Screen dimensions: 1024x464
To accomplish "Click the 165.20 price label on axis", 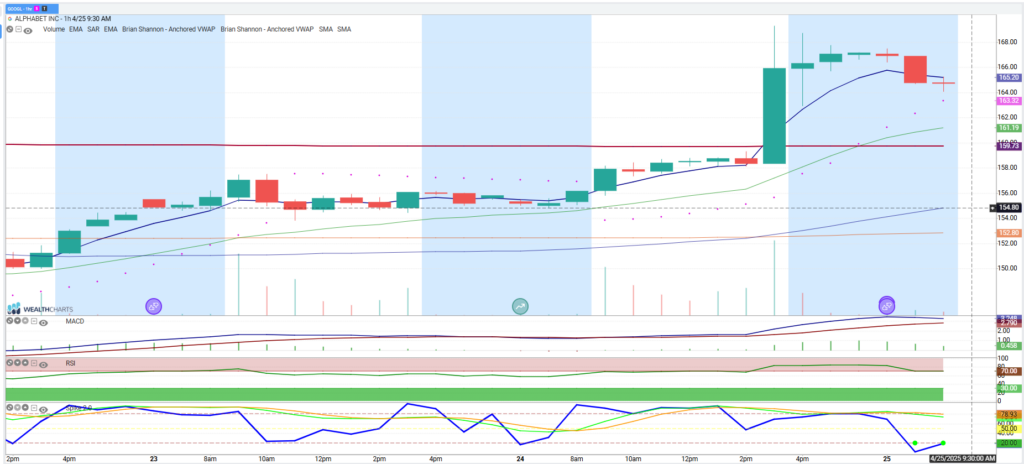I will click(x=1008, y=77).
